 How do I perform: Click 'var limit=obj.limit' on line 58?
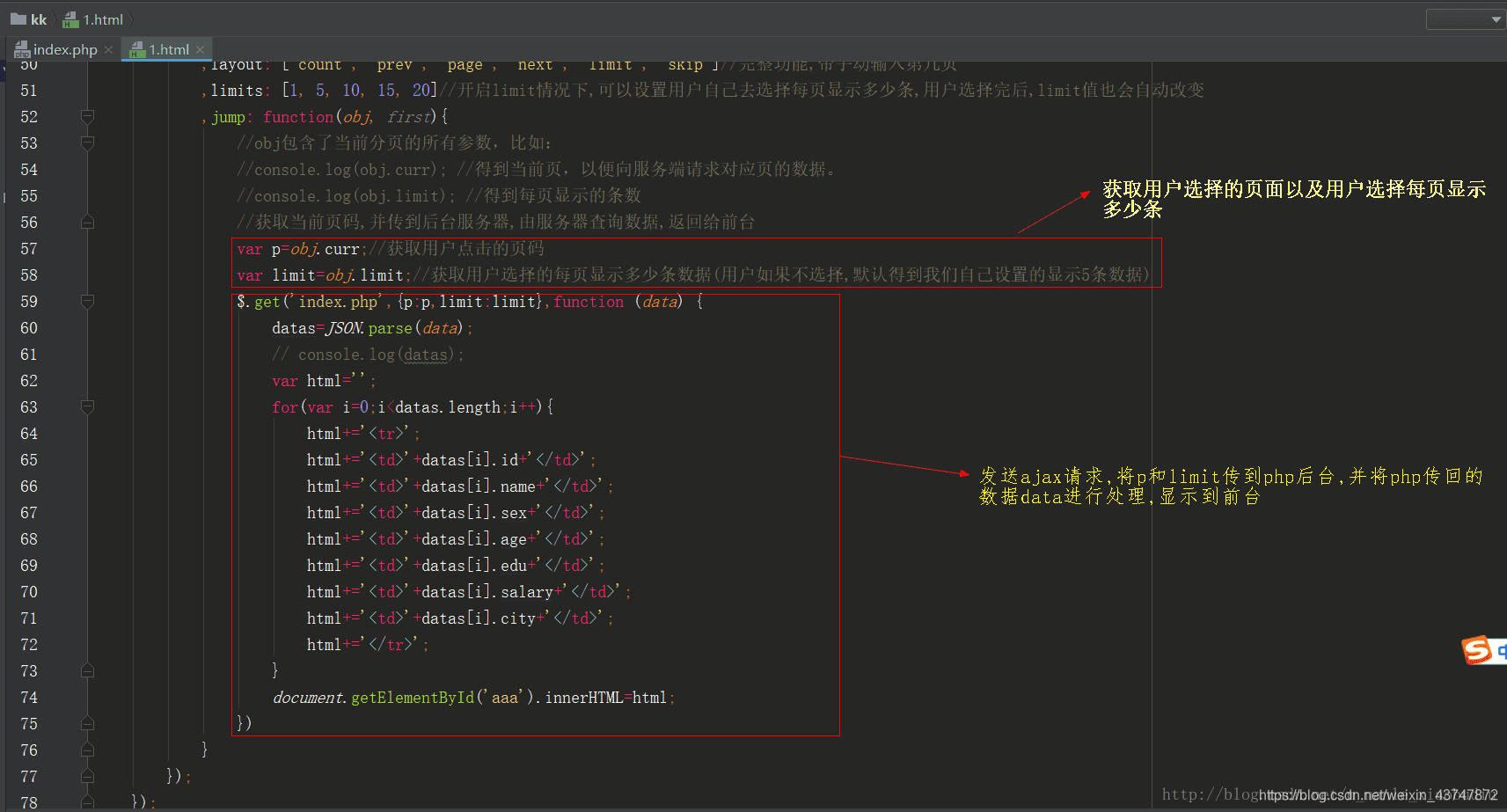(320, 275)
